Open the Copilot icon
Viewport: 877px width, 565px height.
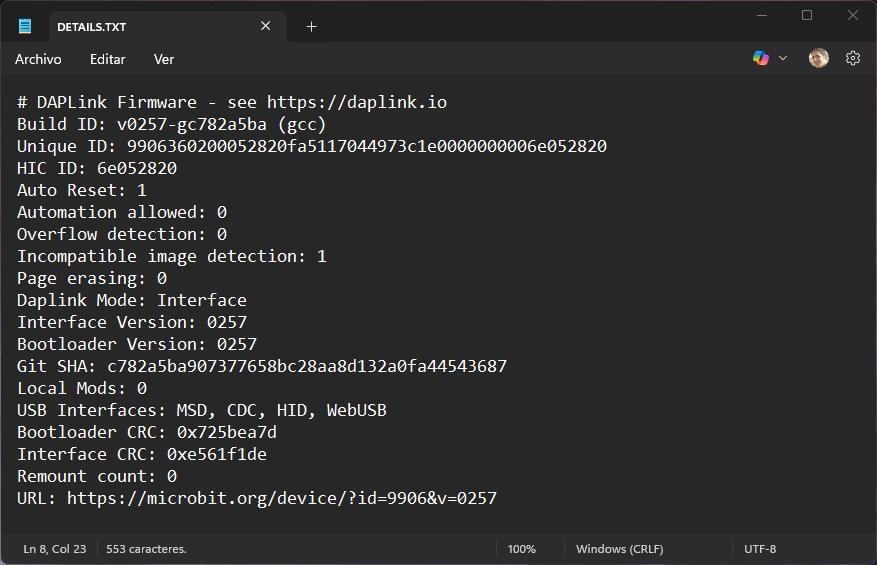pos(761,59)
